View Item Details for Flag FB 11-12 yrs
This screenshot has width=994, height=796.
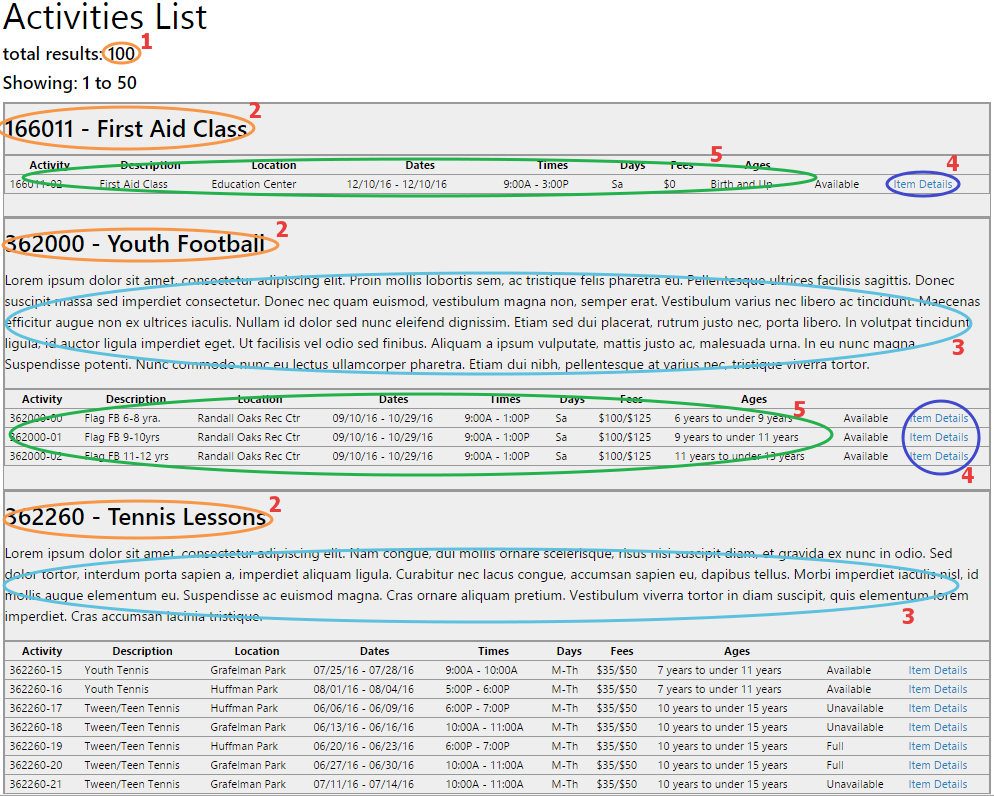click(x=938, y=456)
